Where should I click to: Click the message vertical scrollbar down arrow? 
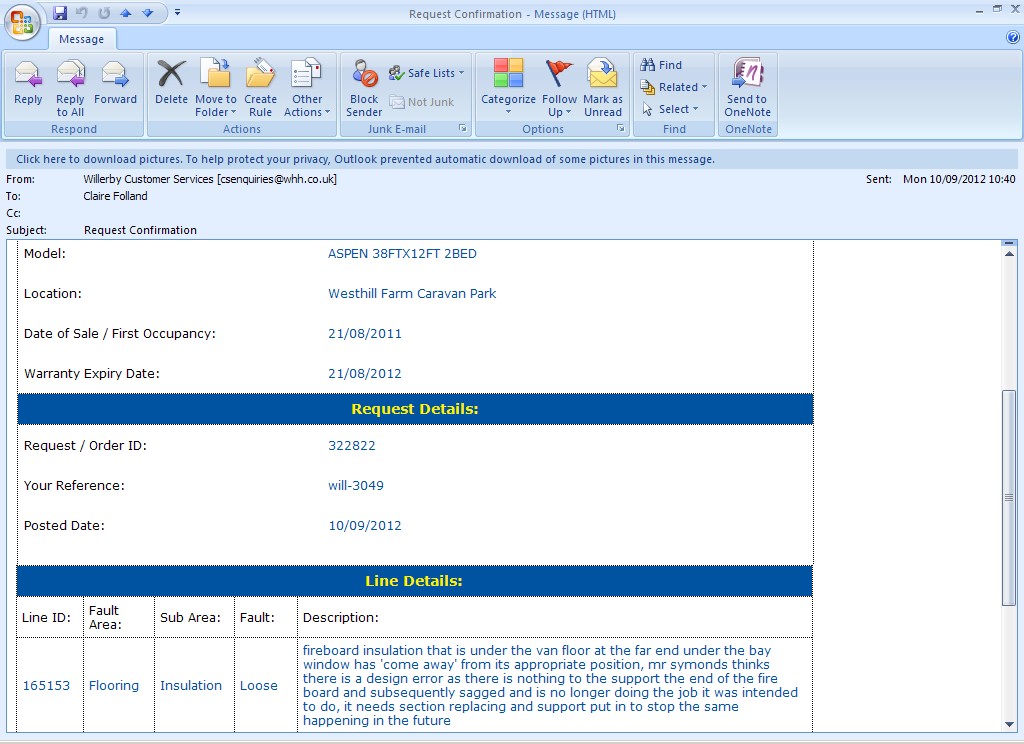(1009, 723)
